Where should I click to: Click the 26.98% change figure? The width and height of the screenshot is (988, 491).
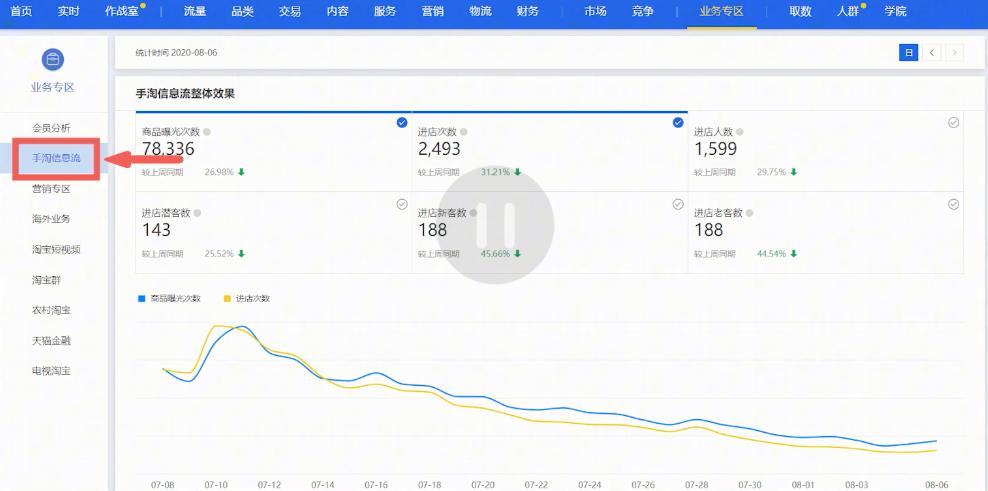point(219,172)
